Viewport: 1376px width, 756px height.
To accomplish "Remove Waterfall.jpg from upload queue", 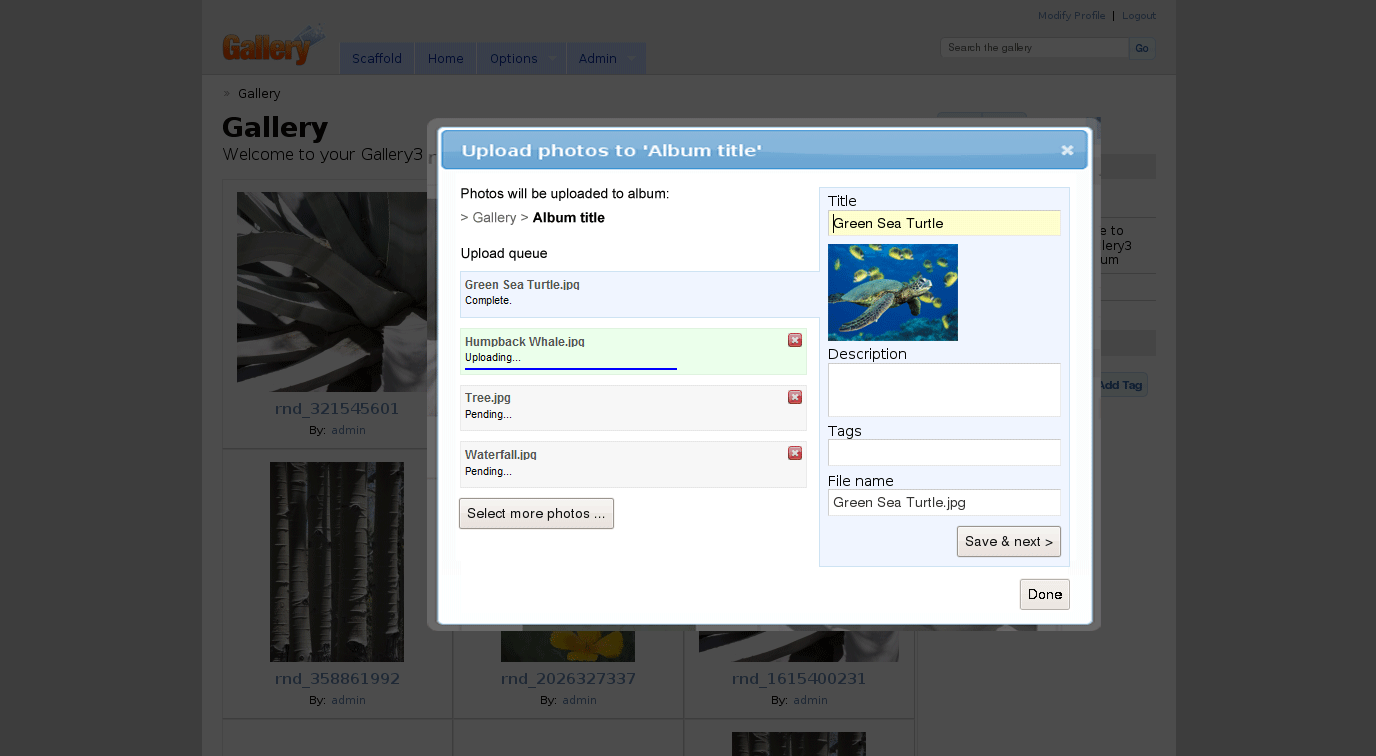I will coord(795,453).
